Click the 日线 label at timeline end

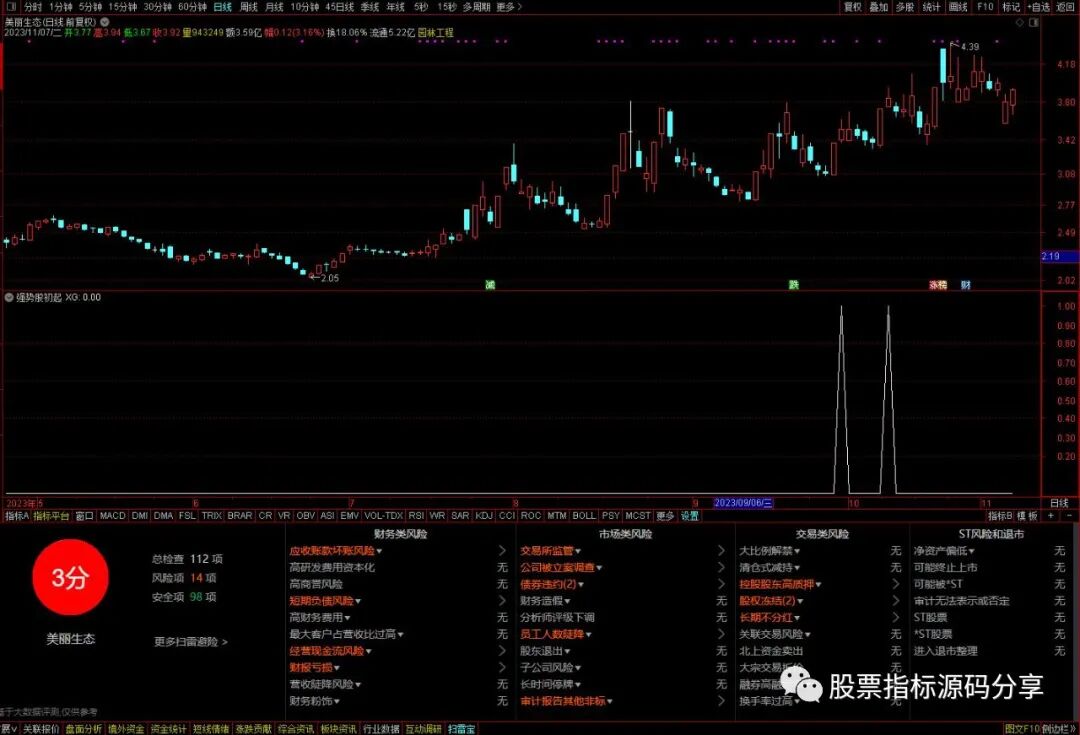pyautogui.click(x=1059, y=503)
